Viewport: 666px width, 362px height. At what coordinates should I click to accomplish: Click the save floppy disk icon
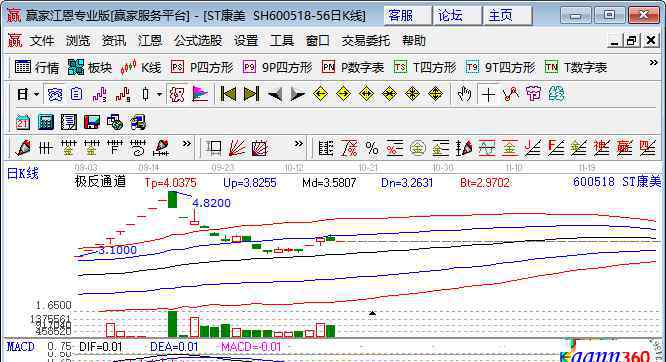(x=91, y=122)
